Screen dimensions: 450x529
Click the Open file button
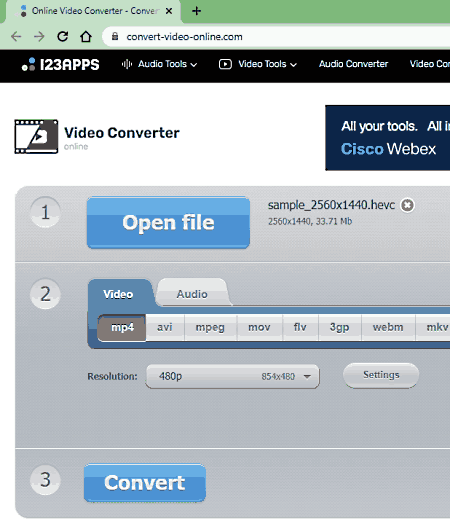coord(168,223)
